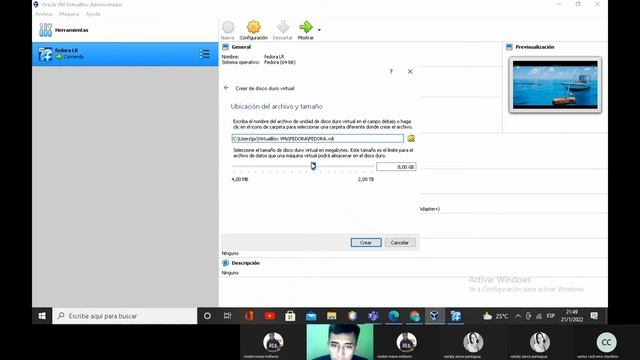Click the Nueva toolbar icon
The height and width of the screenshot is (360, 640).
(228, 27)
